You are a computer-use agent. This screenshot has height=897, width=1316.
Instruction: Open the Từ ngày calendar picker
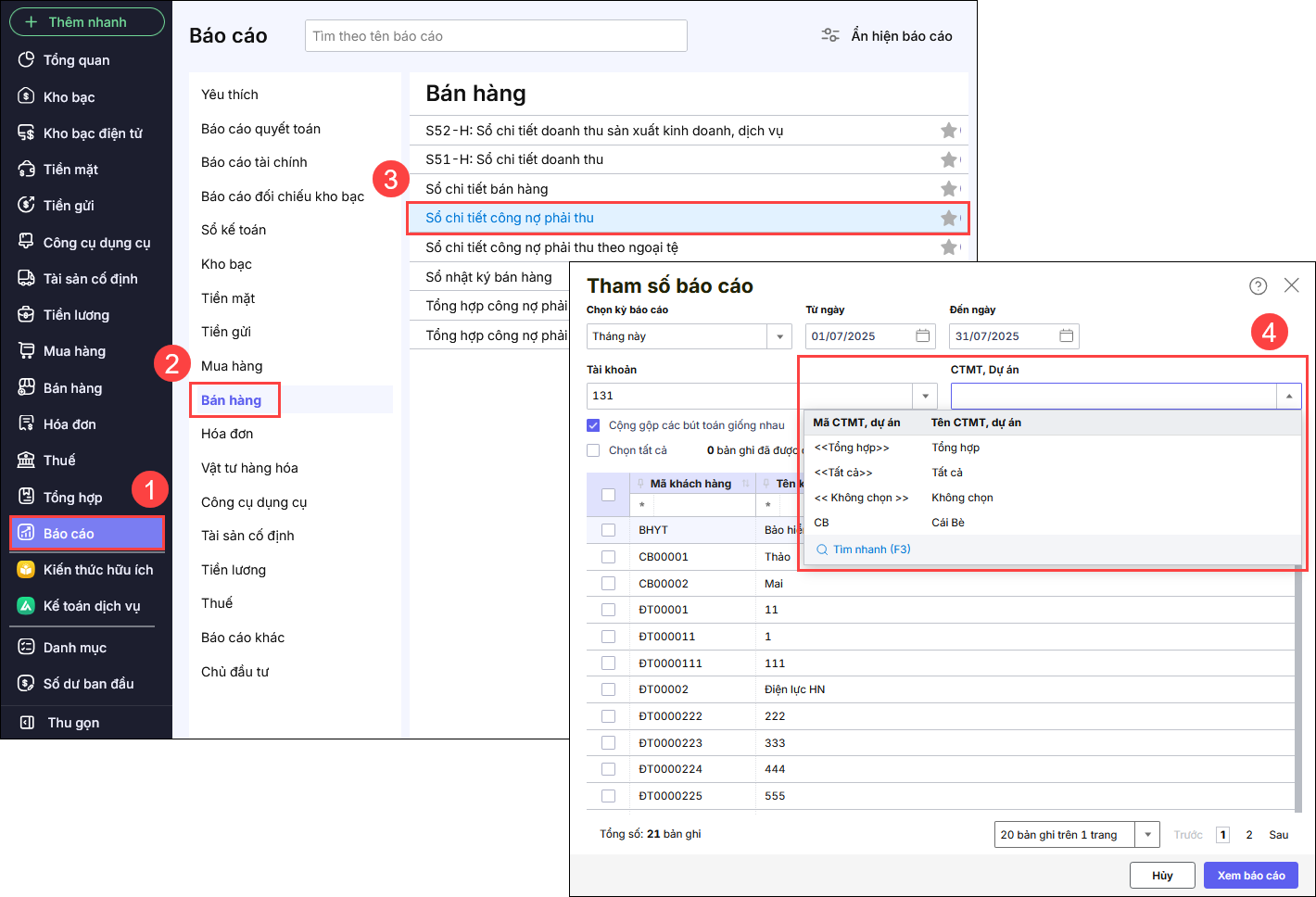coord(923,335)
